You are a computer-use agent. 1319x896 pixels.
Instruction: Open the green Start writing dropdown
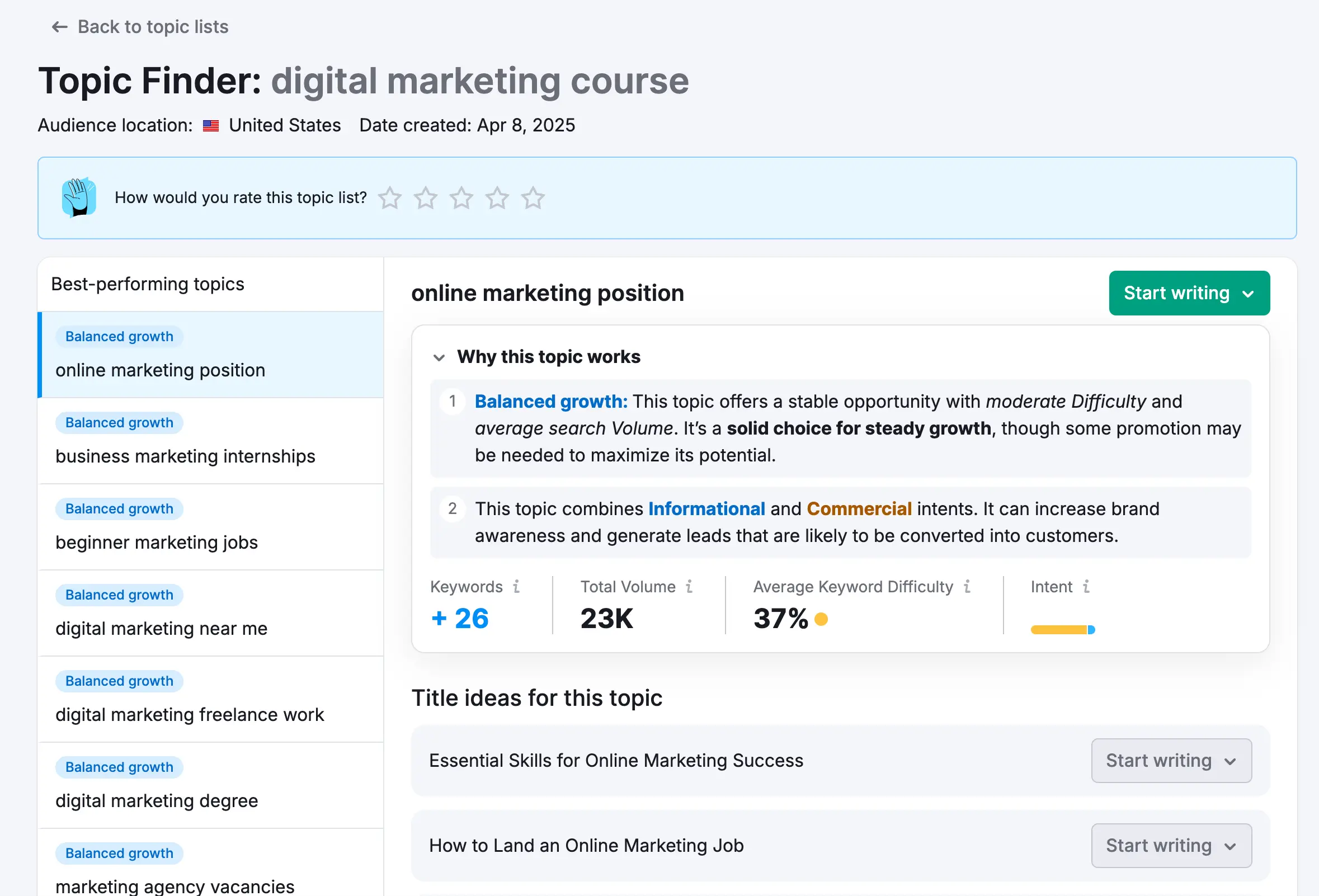coord(1189,293)
